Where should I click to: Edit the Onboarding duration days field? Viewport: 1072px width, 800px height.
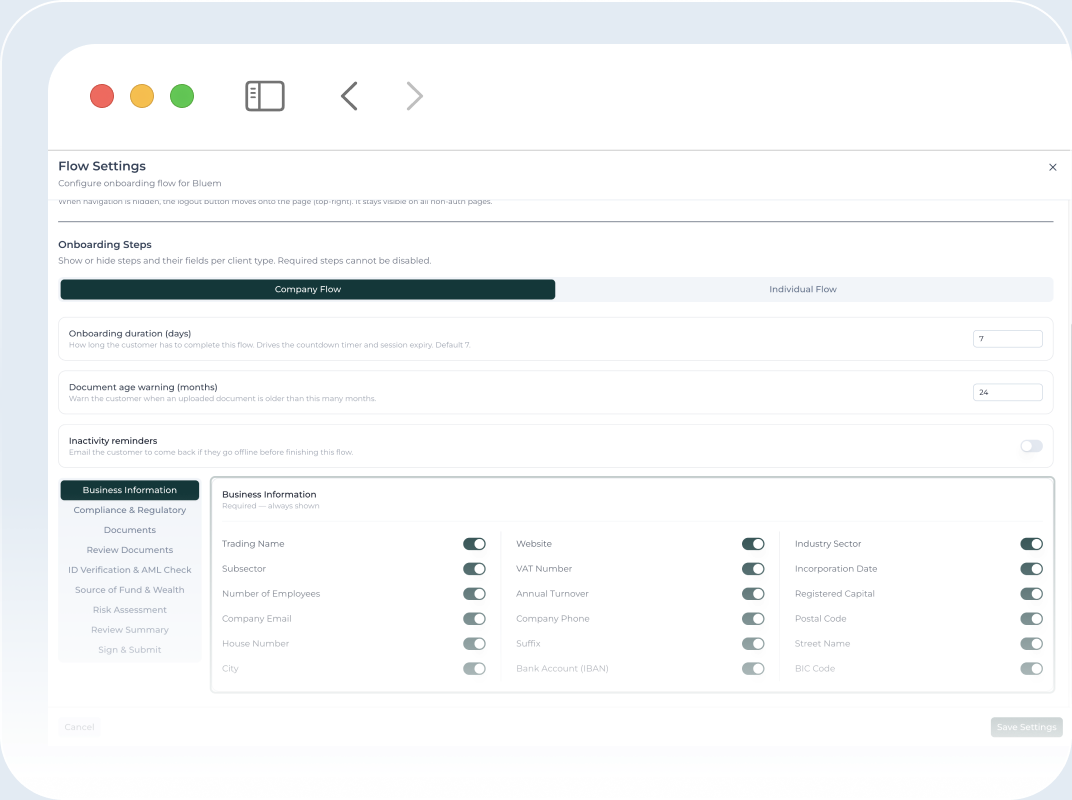[x=1008, y=338]
